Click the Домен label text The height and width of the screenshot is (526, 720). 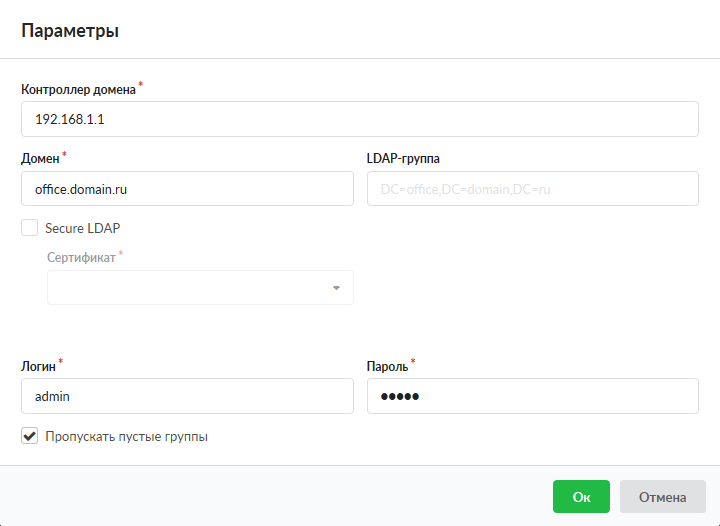pyautogui.click(x=40, y=158)
